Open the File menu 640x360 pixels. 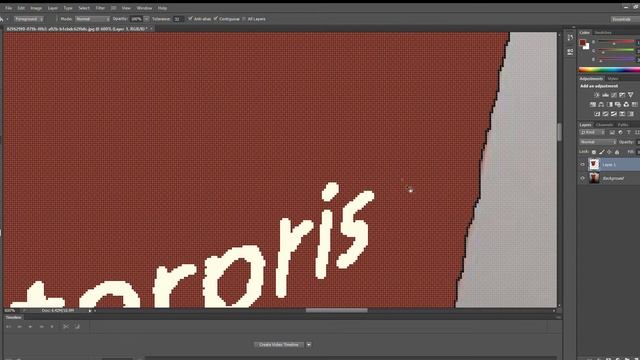pos(8,8)
